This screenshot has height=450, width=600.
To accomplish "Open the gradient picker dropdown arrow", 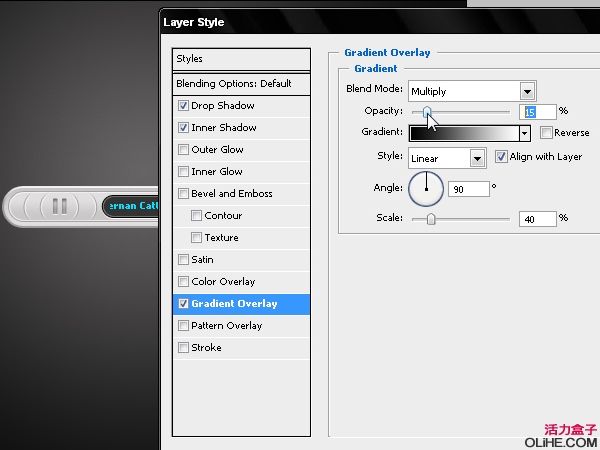I will (x=525, y=134).
